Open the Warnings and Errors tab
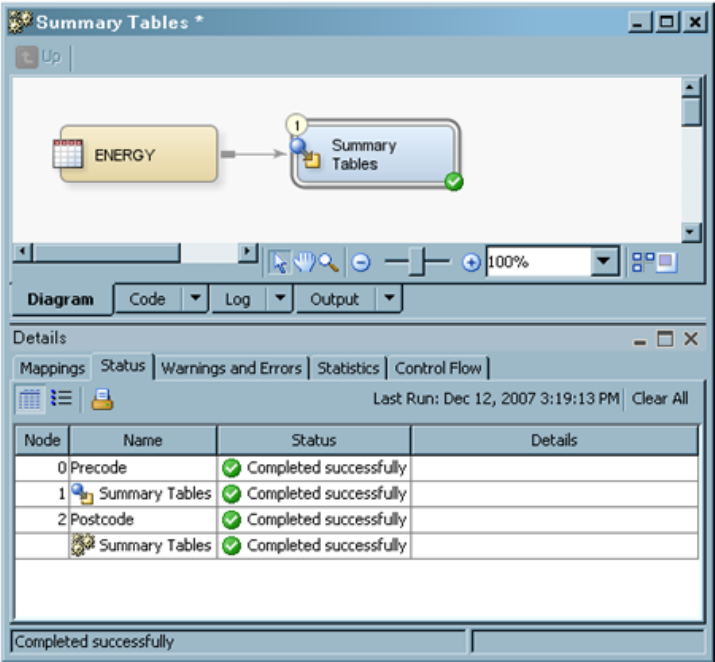The height and width of the screenshot is (662, 715). (231, 368)
